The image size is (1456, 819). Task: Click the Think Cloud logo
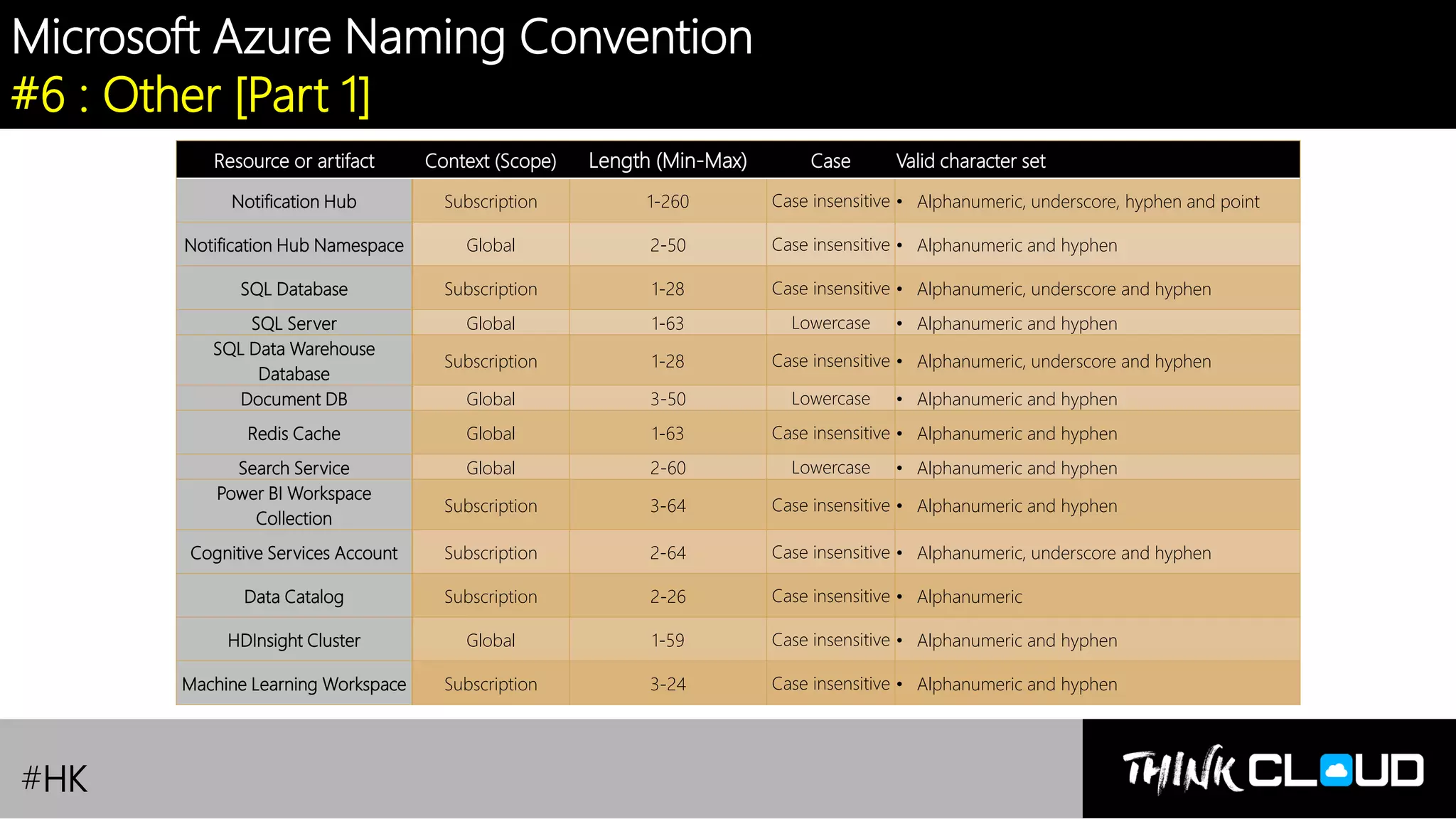pyautogui.click(x=1273, y=769)
